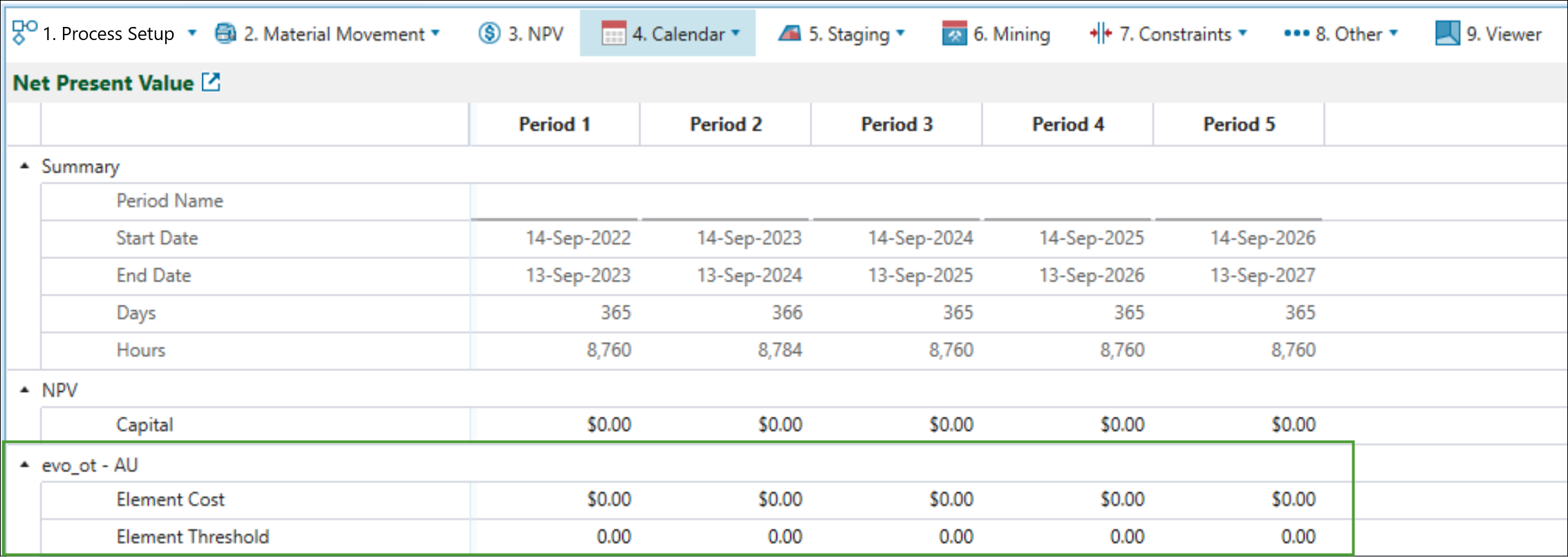This screenshot has height=557, width=1568.
Task: Click the Staging icon
Action: click(790, 33)
